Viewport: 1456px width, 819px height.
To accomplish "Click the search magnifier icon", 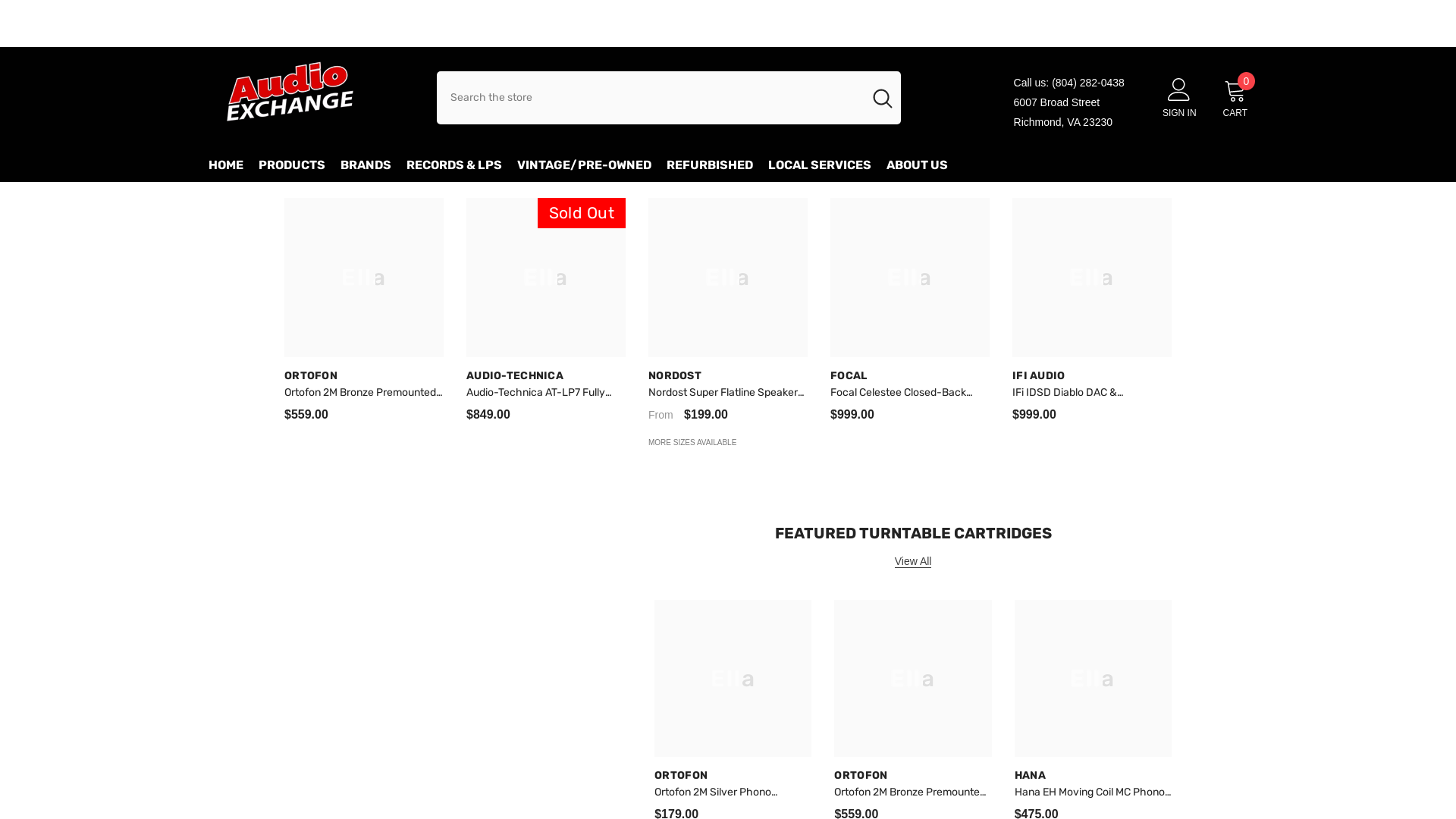I will pyautogui.click(x=882, y=98).
